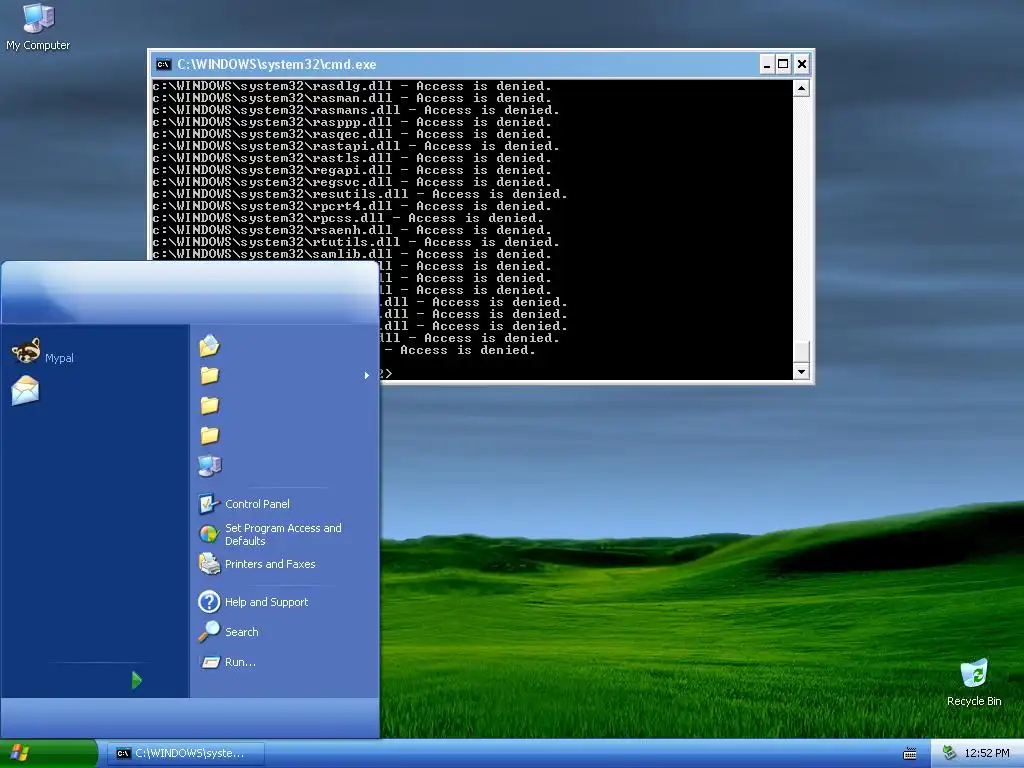Click the cmd.exe title bar system icon
The height and width of the screenshot is (768, 1024).
pos(163,64)
